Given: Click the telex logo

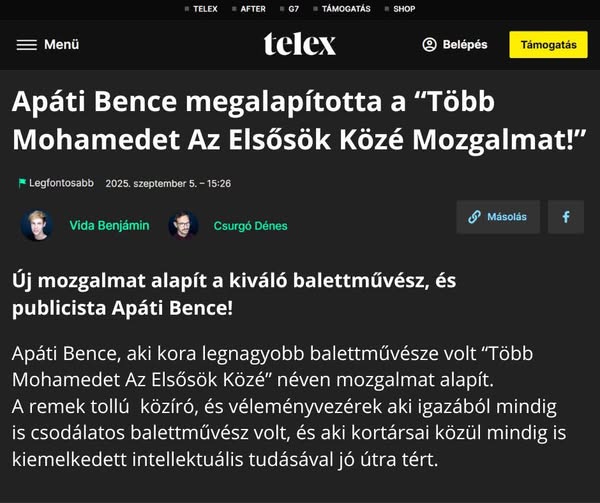Looking at the screenshot, I should (300, 44).
